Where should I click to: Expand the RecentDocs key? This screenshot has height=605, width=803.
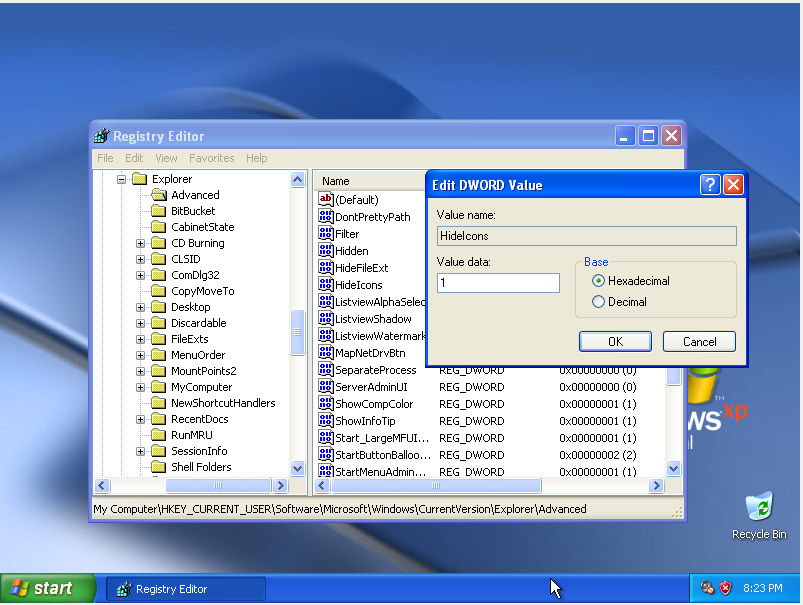[x=140, y=419]
